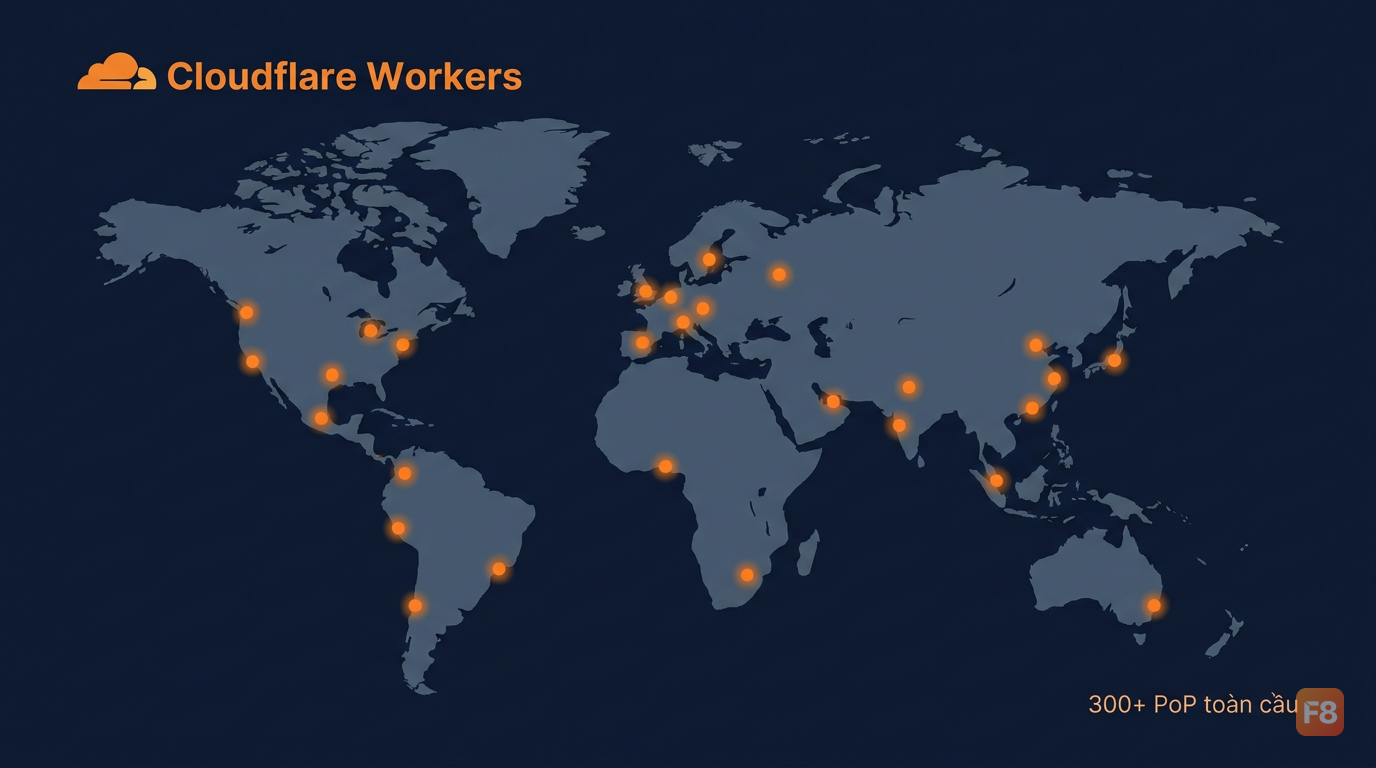Click the PoP marker in Russia

[x=779, y=274]
